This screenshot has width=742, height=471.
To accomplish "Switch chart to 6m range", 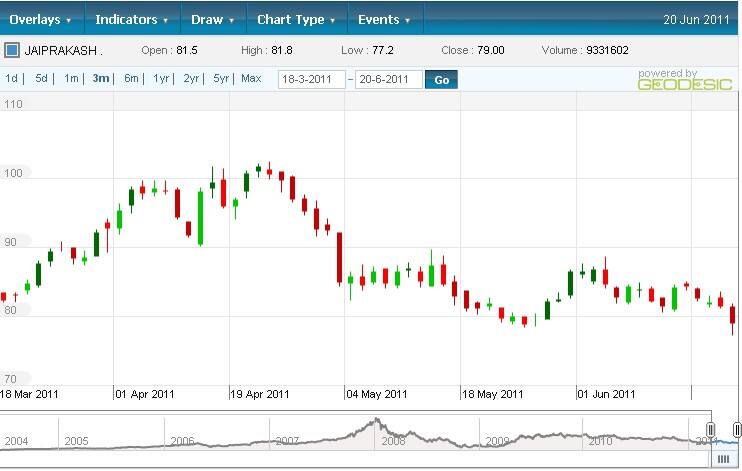I will [131, 78].
